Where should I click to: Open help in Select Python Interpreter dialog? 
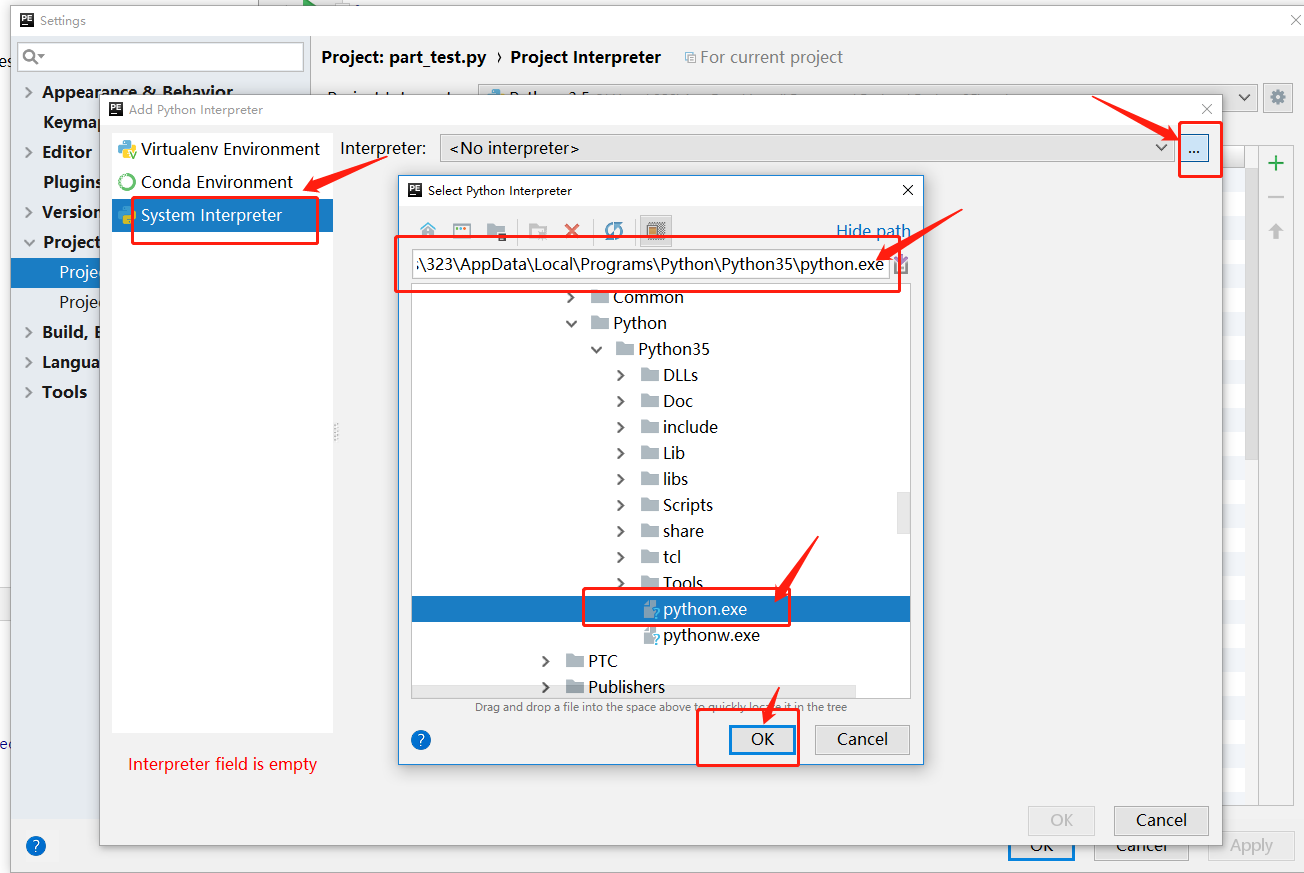click(421, 740)
